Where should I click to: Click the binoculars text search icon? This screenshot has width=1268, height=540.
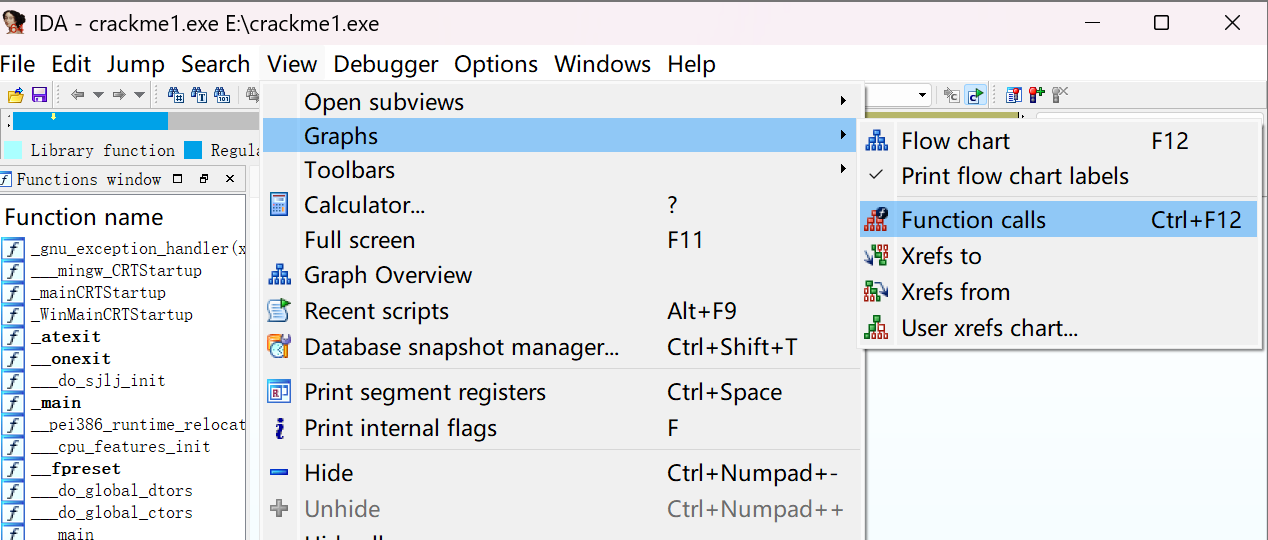click(x=199, y=95)
